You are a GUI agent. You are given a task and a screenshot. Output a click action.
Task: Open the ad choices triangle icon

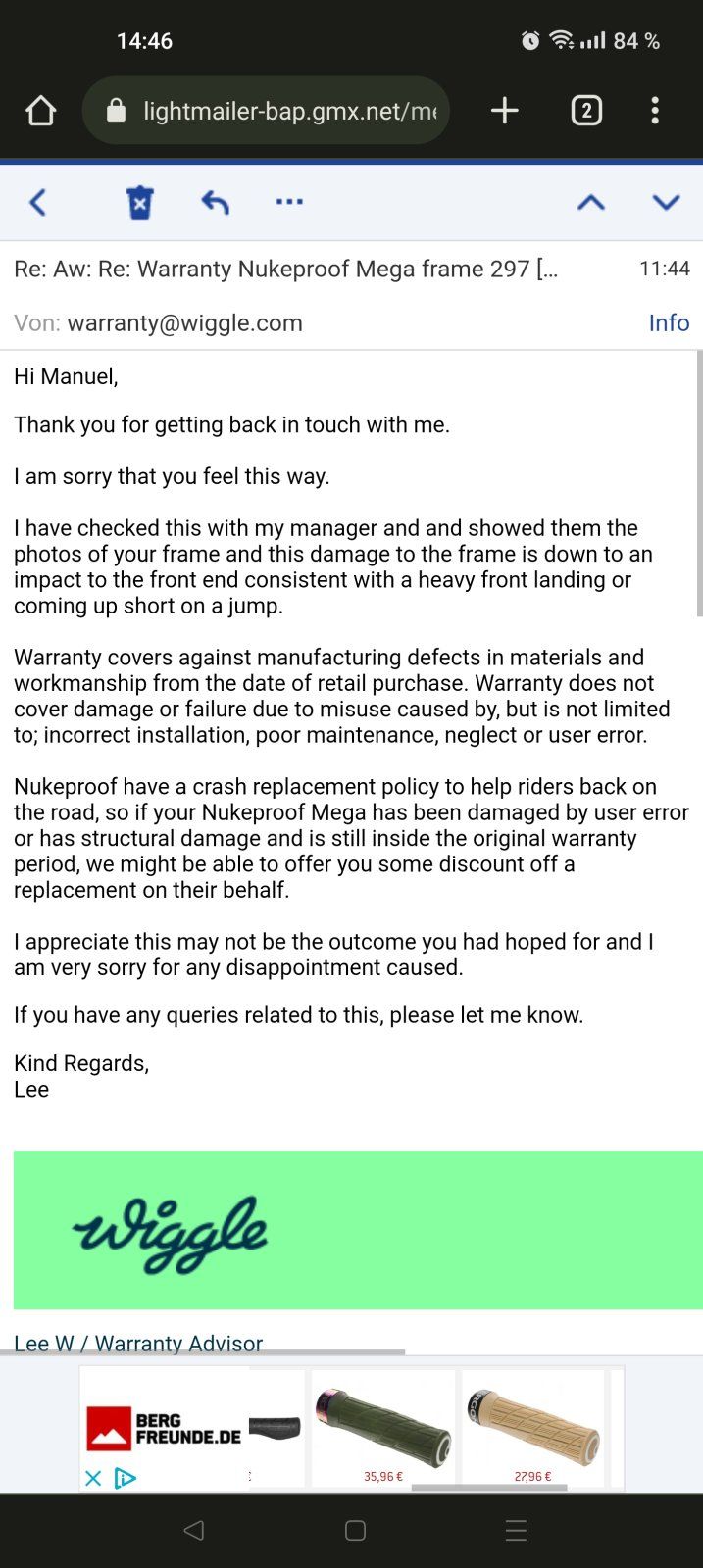[x=125, y=1478]
